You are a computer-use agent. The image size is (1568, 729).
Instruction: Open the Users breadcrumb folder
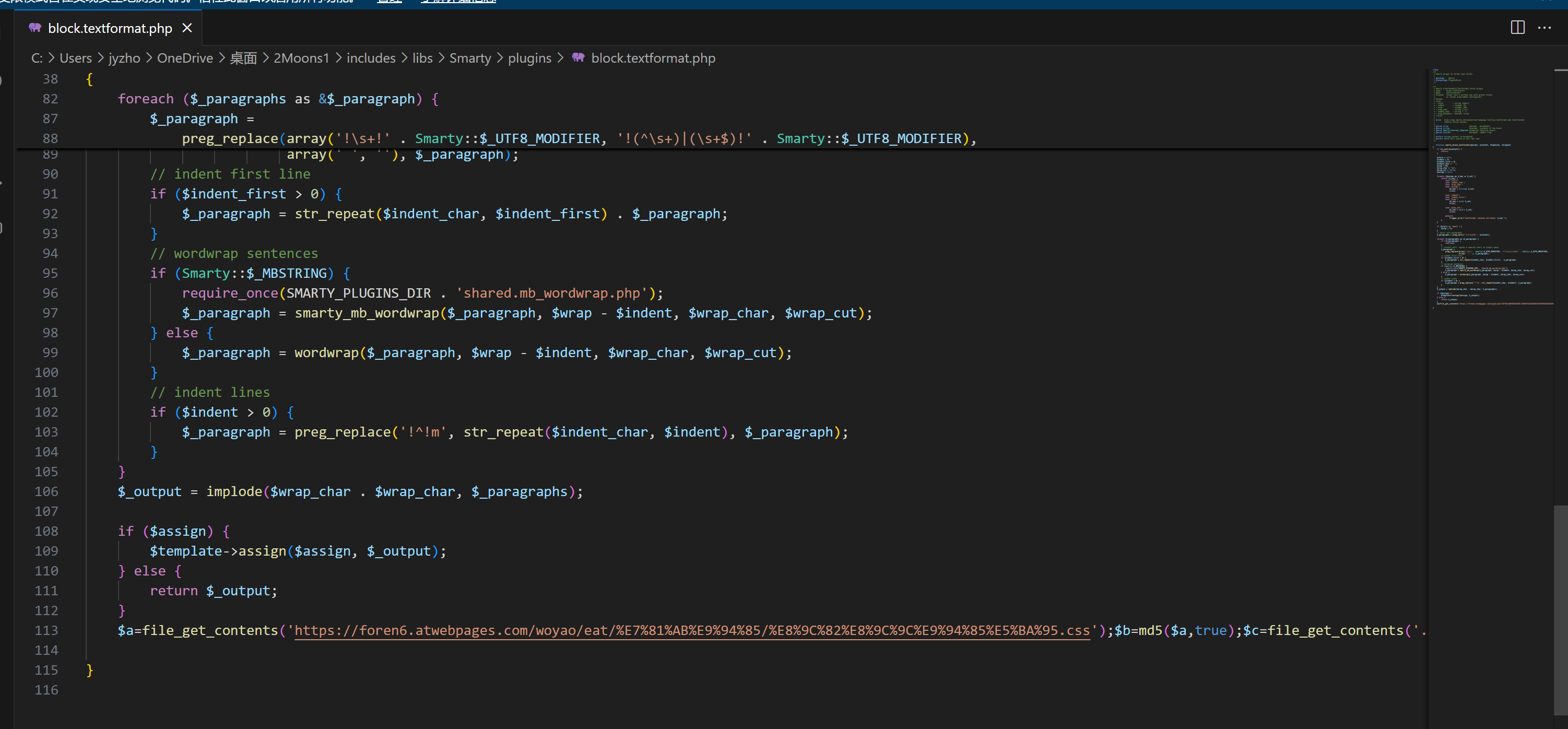(76, 58)
